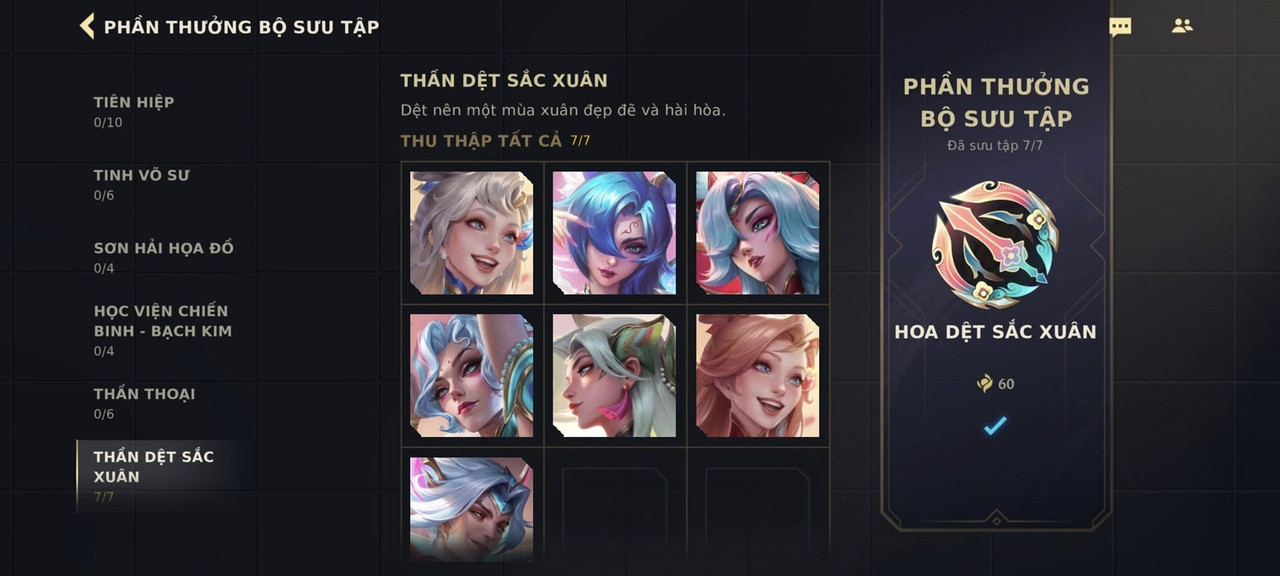Select the Thần Thoại collection
Image resolution: width=1280 pixels, height=576 pixels.
pyautogui.click(x=144, y=403)
